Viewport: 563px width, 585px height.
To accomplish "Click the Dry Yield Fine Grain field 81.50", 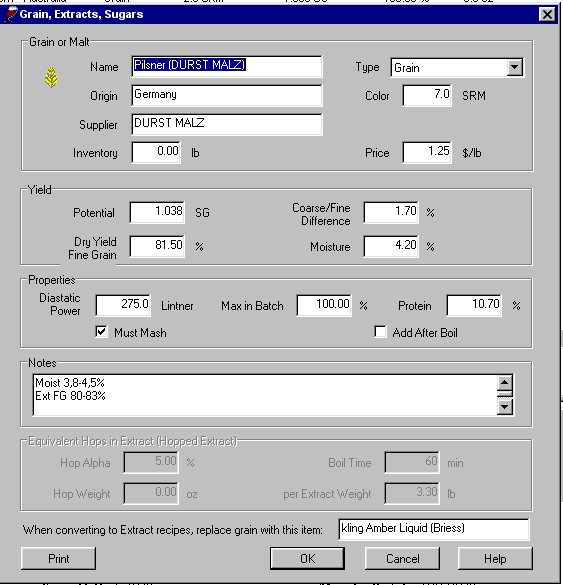I will (157, 246).
